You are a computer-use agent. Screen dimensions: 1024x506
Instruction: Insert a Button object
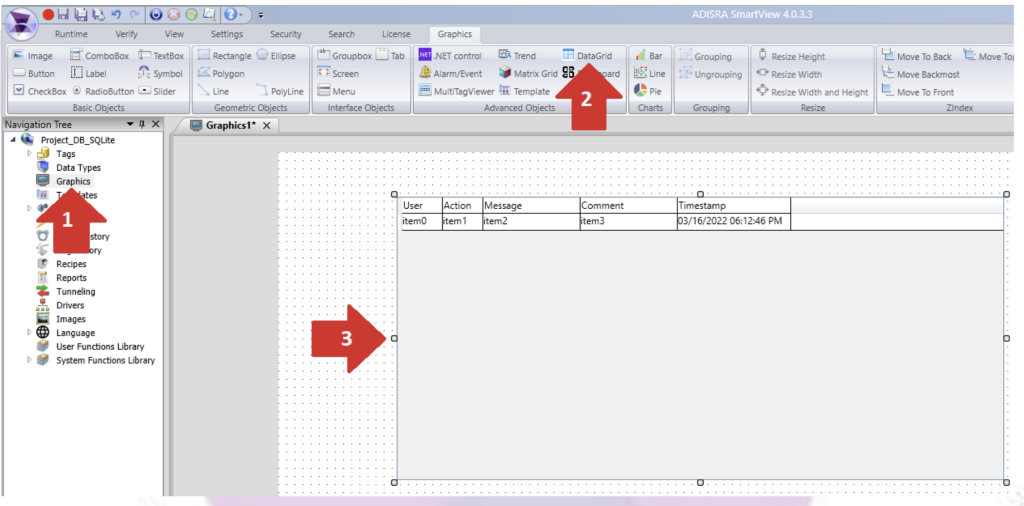[35, 74]
